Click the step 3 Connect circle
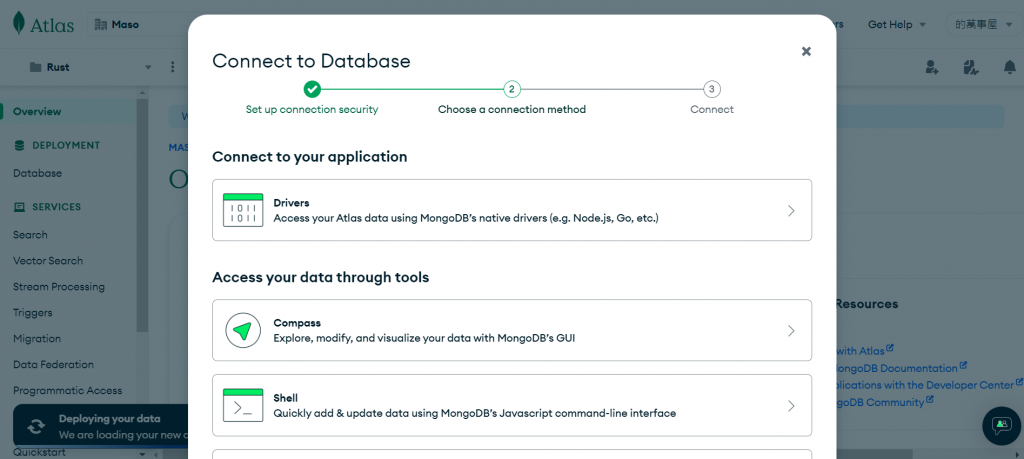Viewport: 1024px width, 459px height. pyautogui.click(x=711, y=89)
